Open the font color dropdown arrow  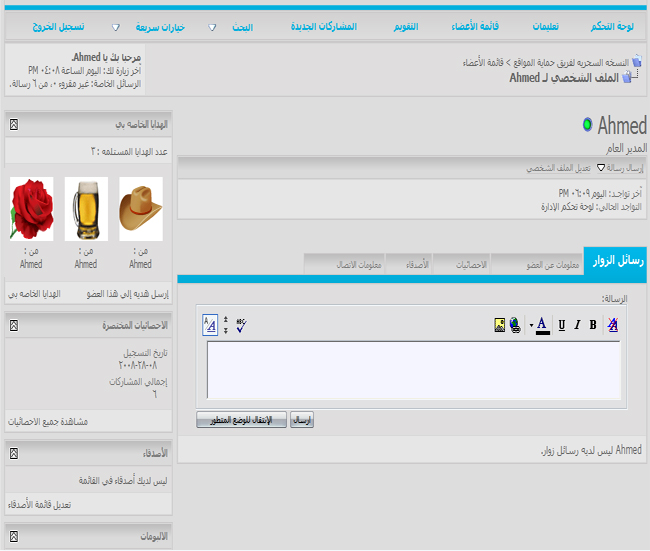coord(530,324)
